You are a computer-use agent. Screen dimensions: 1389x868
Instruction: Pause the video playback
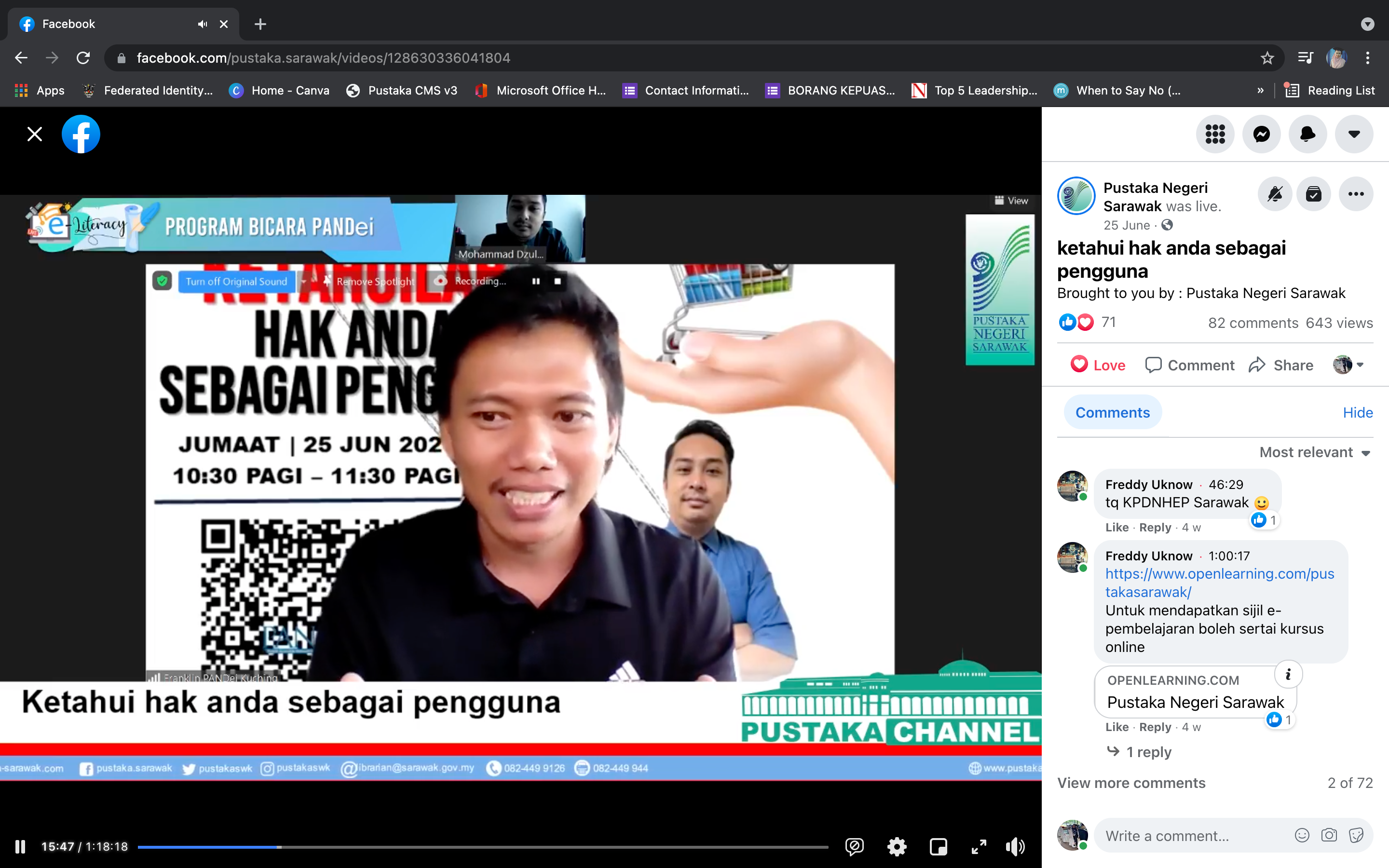click(x=20, y=846)
